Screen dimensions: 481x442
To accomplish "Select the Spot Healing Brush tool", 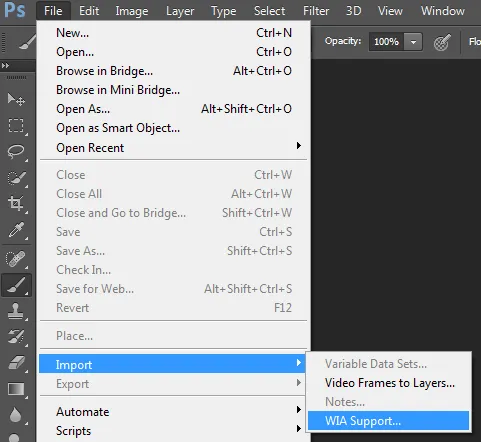I will [16, 259].
